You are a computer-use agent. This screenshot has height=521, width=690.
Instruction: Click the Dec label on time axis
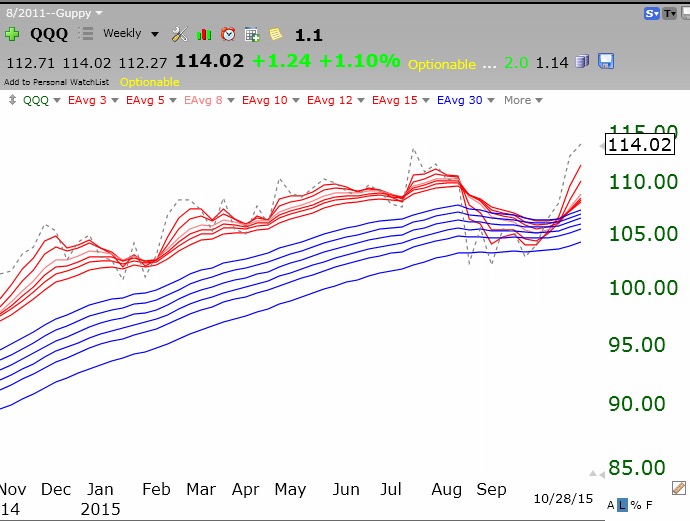[56, 489]
